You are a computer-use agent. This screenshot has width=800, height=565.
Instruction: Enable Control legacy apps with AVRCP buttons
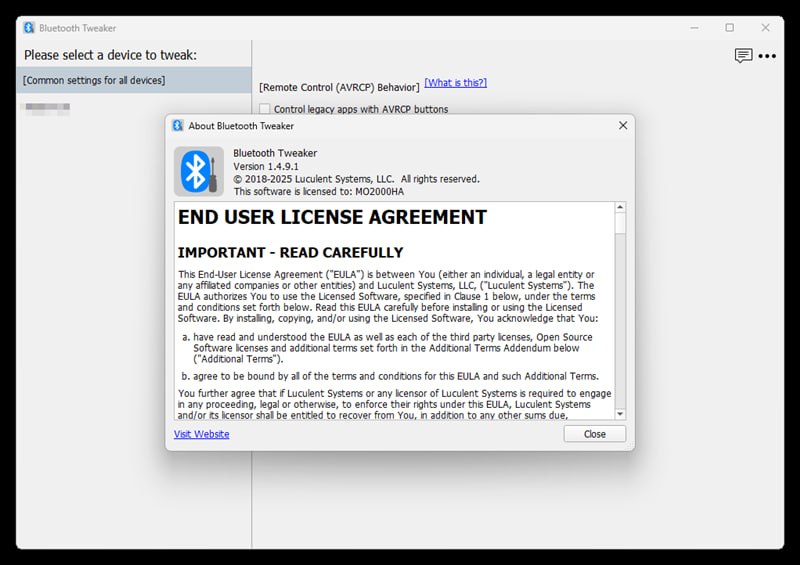tap(265, 109)
